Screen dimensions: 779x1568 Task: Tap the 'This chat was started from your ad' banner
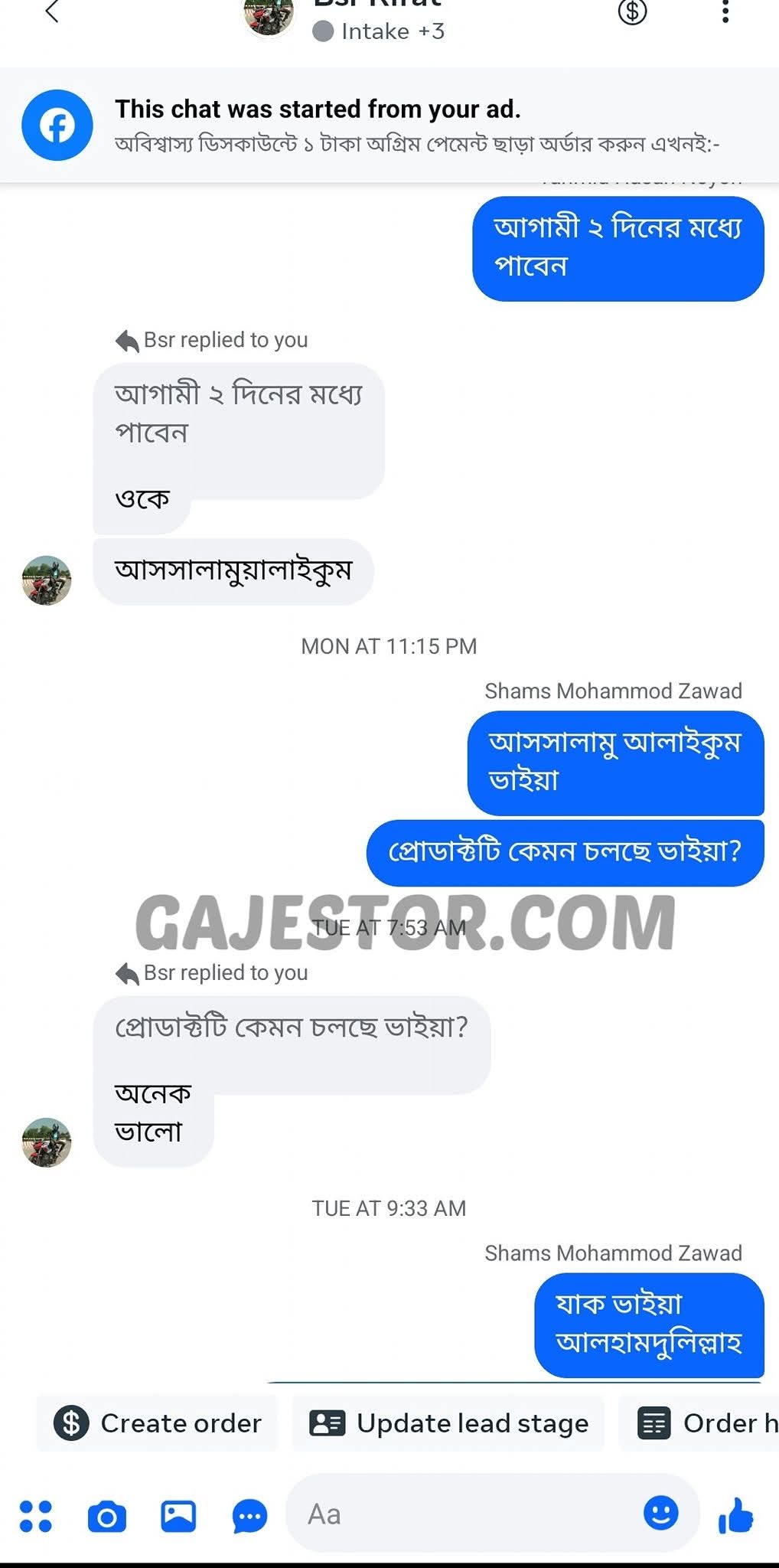[x=389, y=125]
